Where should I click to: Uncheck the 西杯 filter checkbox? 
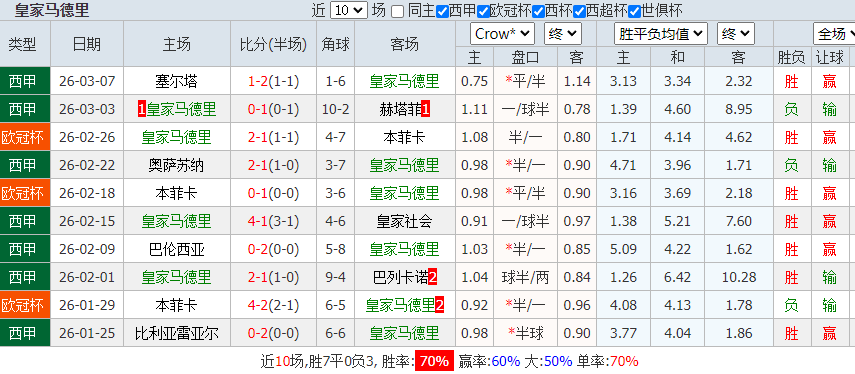[538, 11]
